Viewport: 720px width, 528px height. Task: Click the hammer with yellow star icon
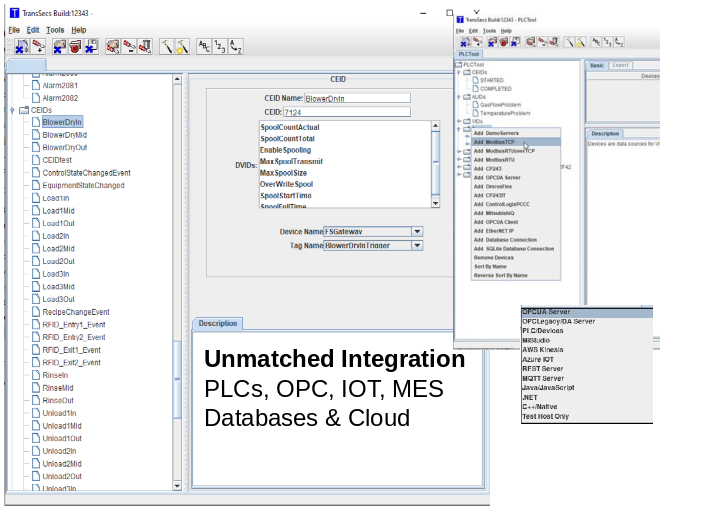(182, 47)
